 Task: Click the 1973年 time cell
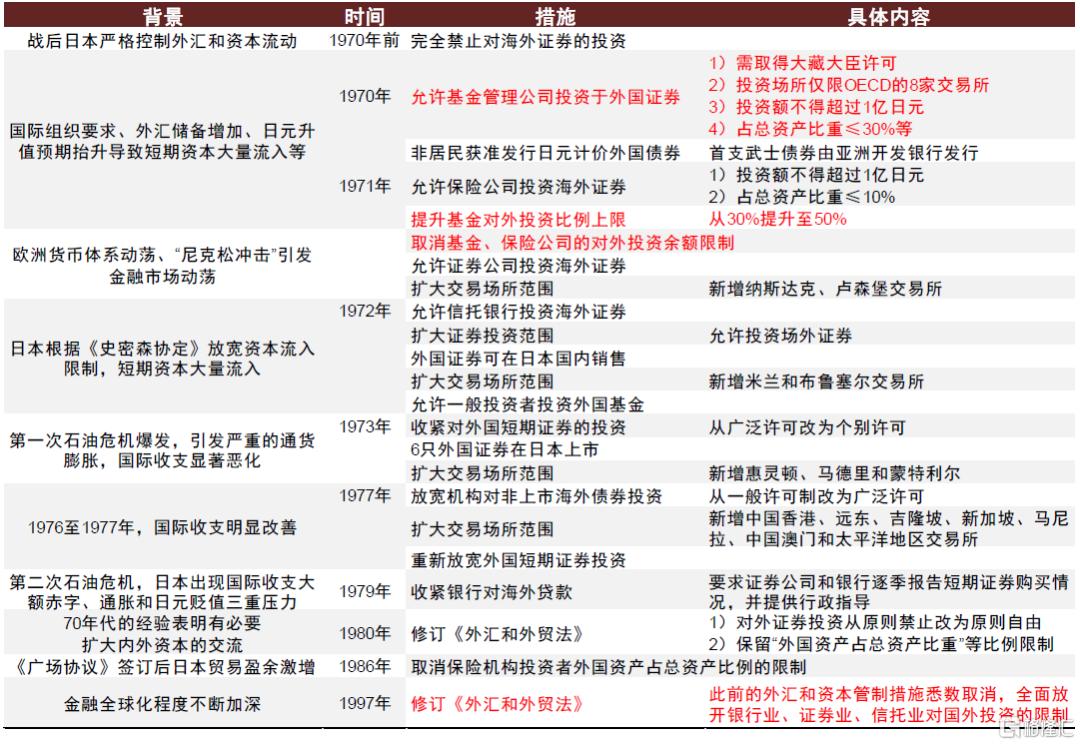click(364, 426)
